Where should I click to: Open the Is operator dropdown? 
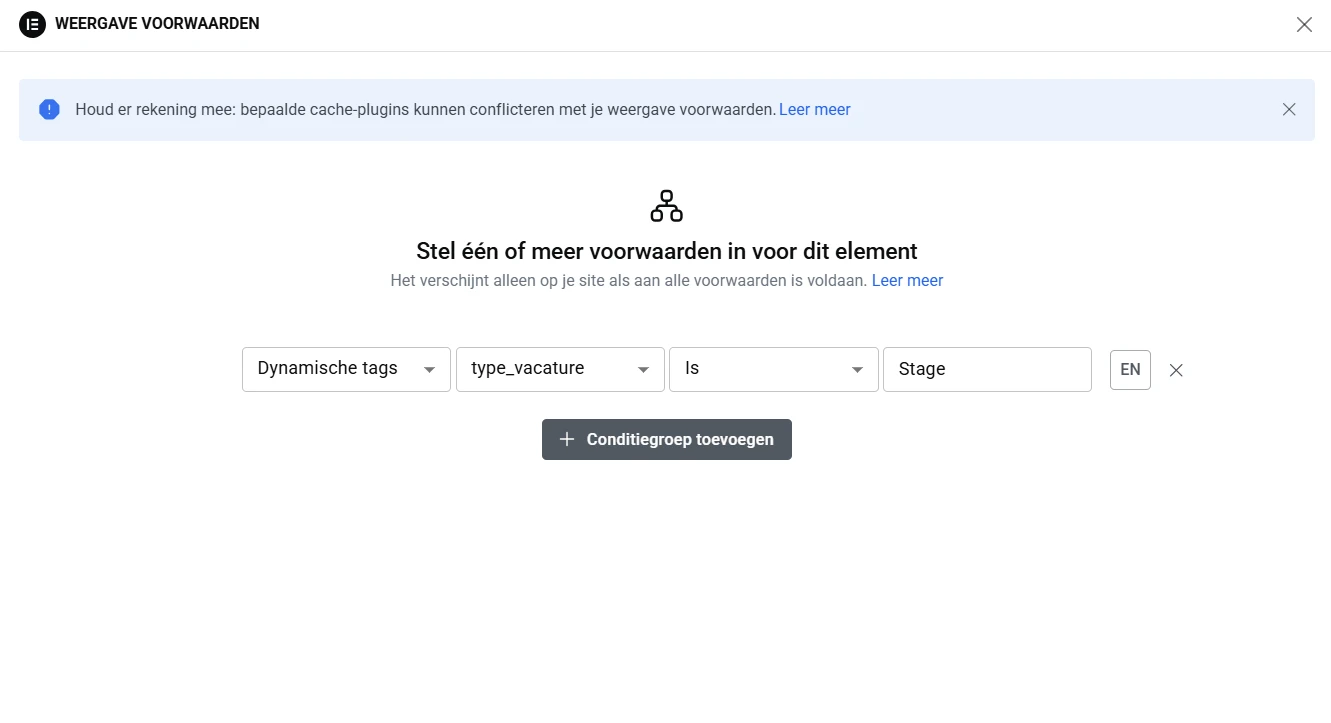pyautogui.click(x=774, y=369)
